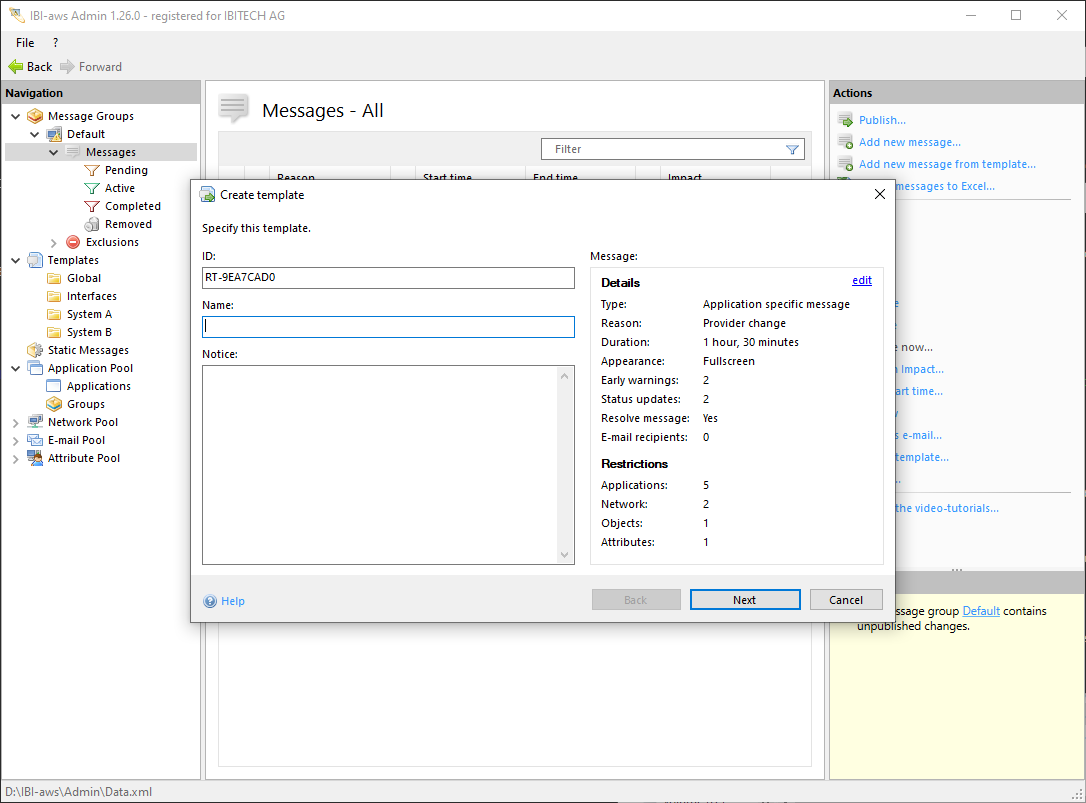Click the green Back arrow icon

tap(15, 67)
